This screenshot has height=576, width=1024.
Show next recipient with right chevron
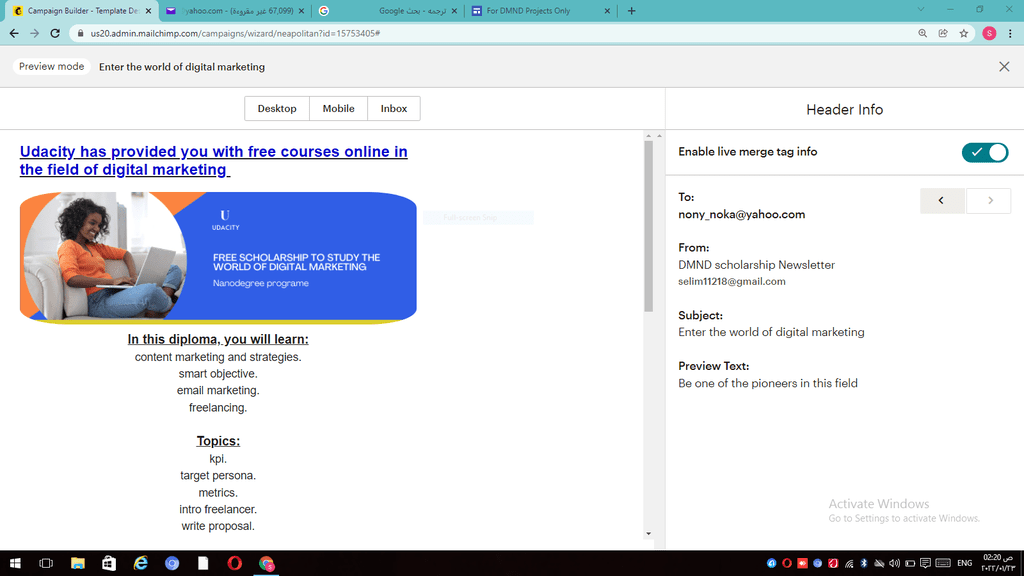pos(989,200)
